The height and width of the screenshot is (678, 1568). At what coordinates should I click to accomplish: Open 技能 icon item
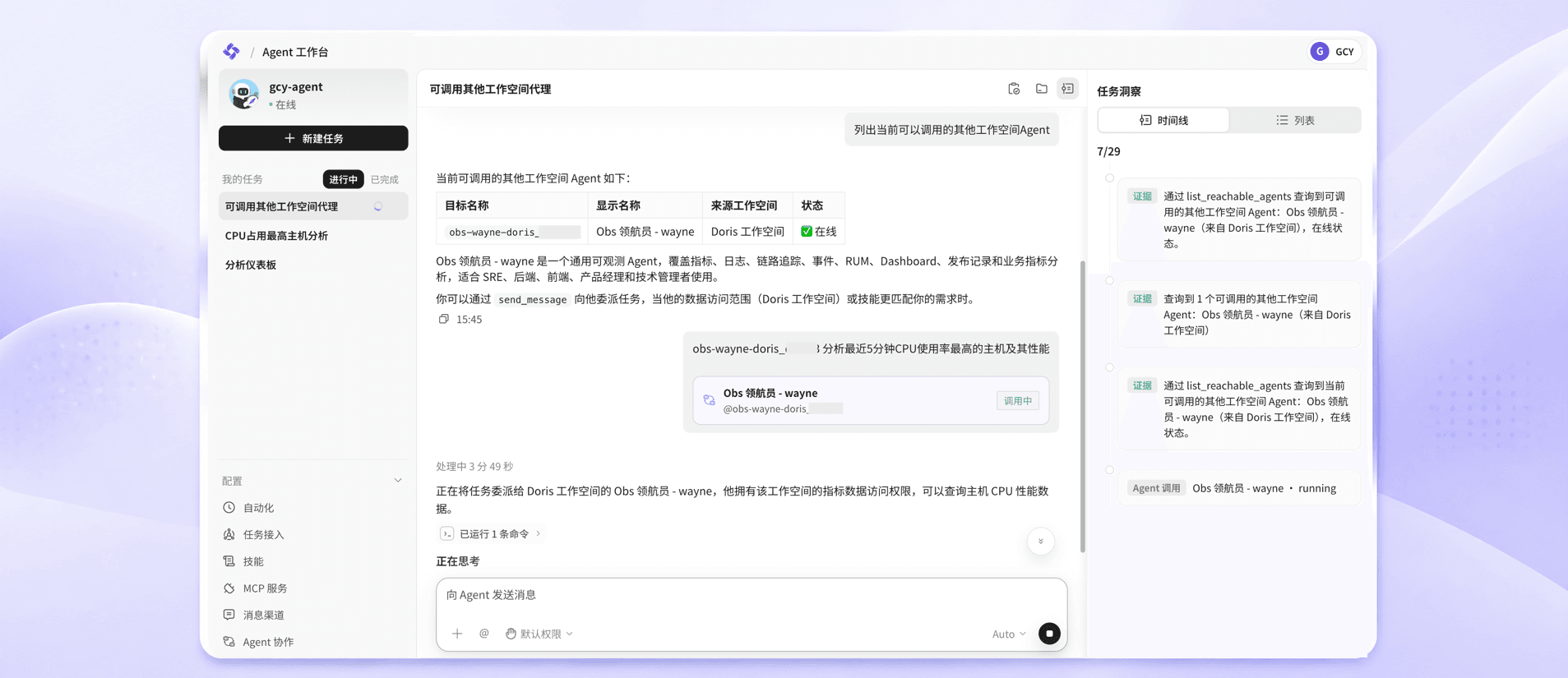point(229,561)
